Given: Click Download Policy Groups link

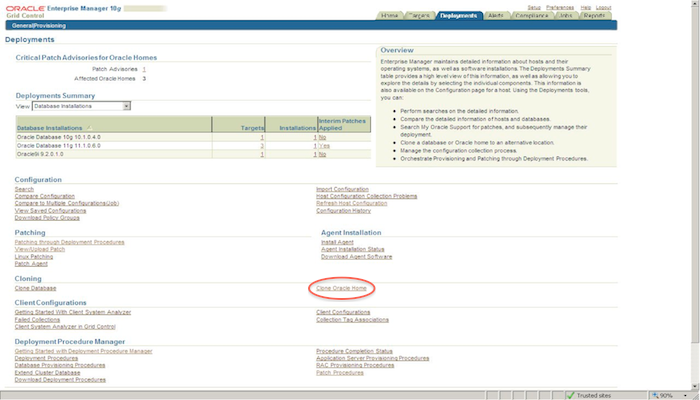Looking at the screenshot, I should [47, 218].
